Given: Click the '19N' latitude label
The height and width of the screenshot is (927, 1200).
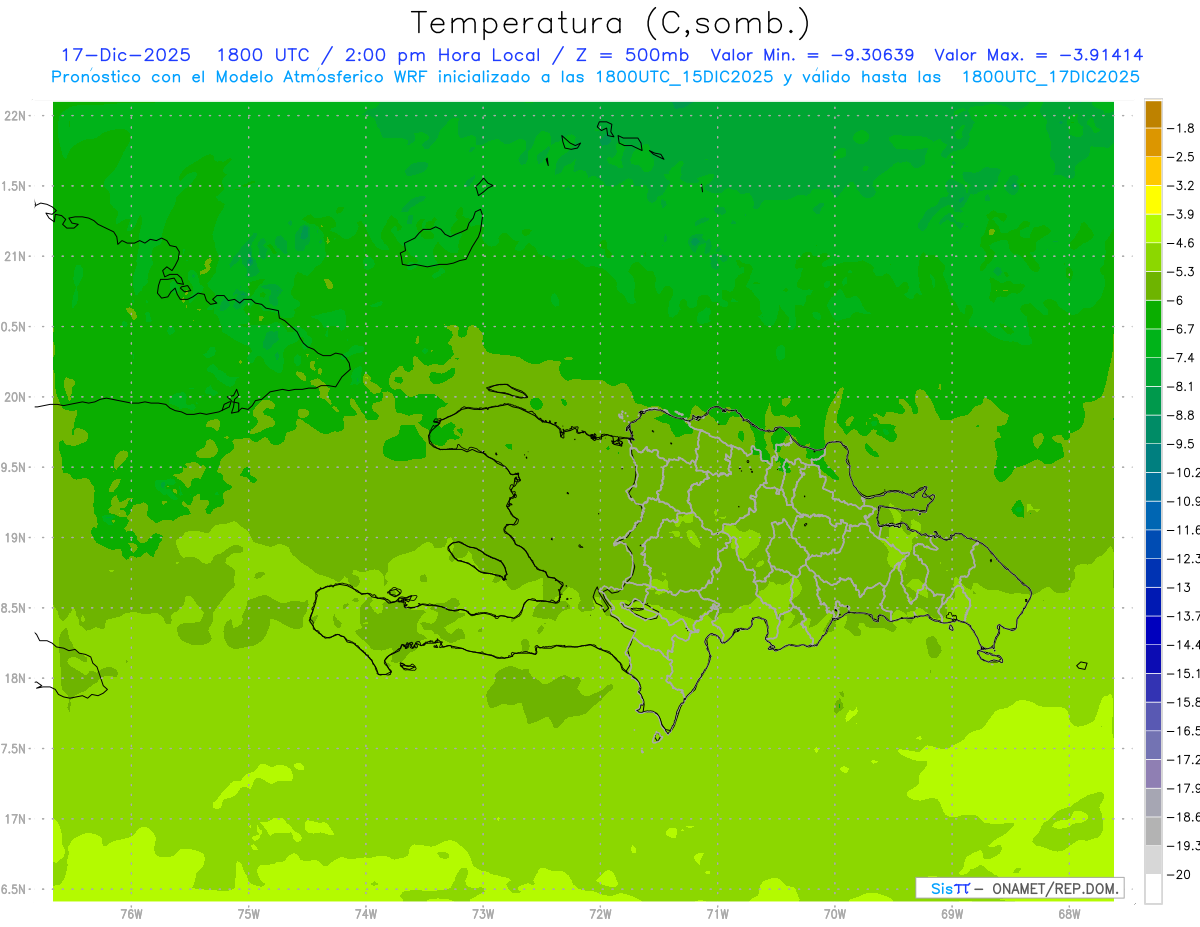Looking at the screenshot, I should (x=16, y=538).
